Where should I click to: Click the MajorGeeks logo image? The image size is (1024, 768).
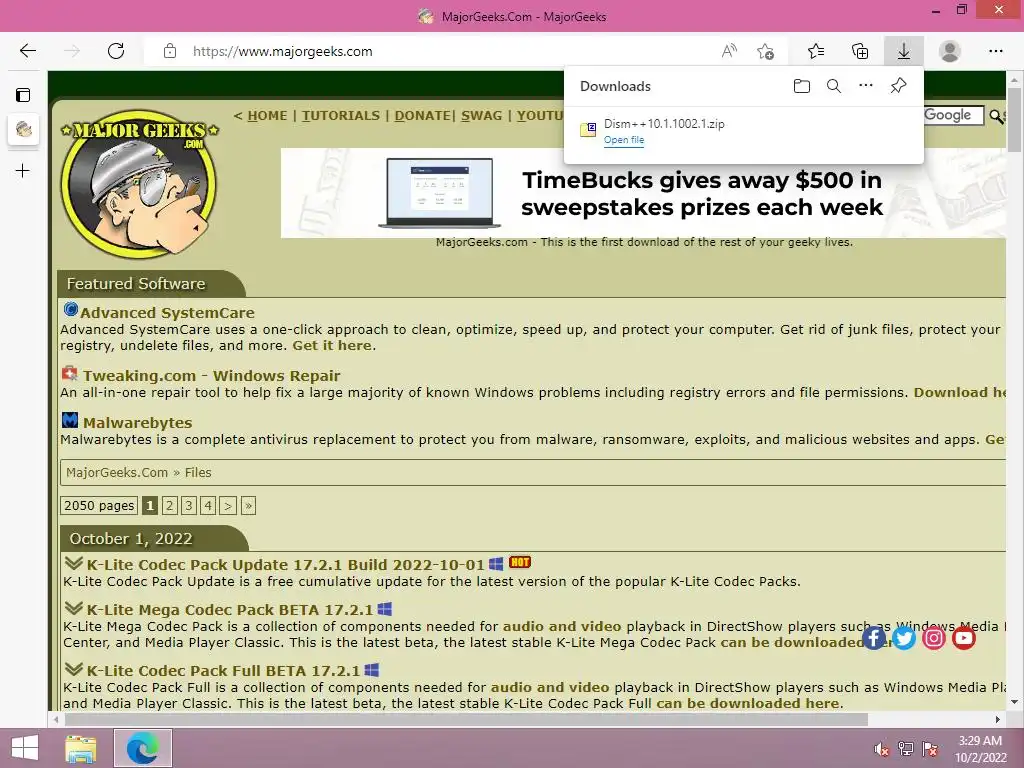click(139, 184)
